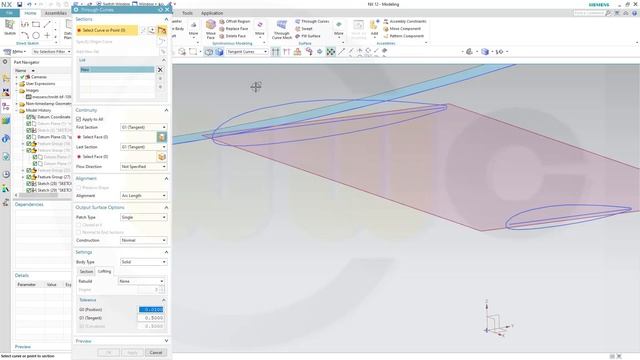The height and width of the screenshot is (360, 640).
Task: Toggle Preserve Shape checkbox
Action: 78,187
